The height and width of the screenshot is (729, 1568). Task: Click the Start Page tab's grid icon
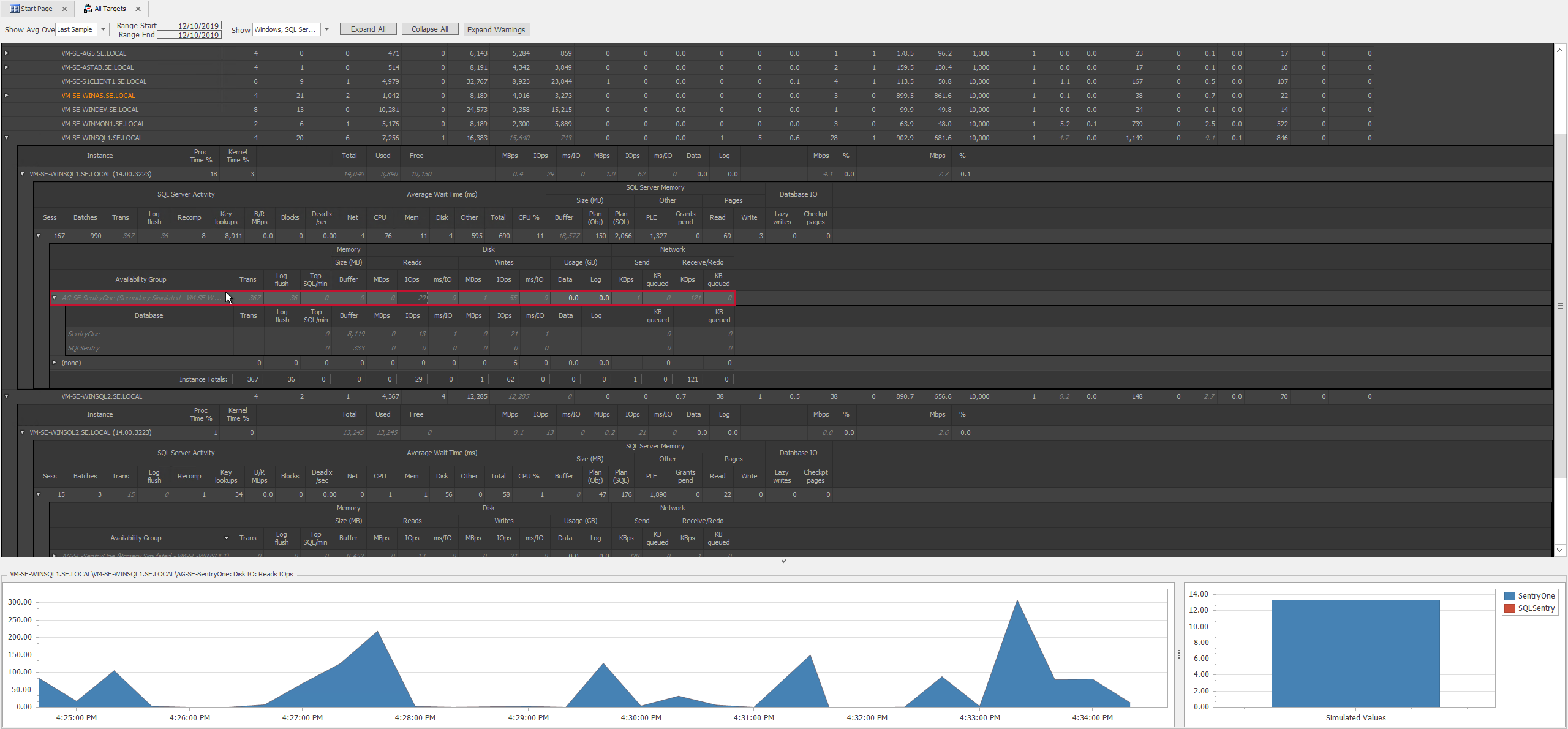pos(13,8)
